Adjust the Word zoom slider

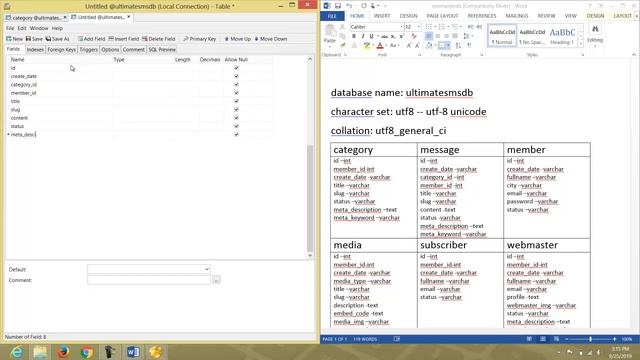tap(590, 339)
